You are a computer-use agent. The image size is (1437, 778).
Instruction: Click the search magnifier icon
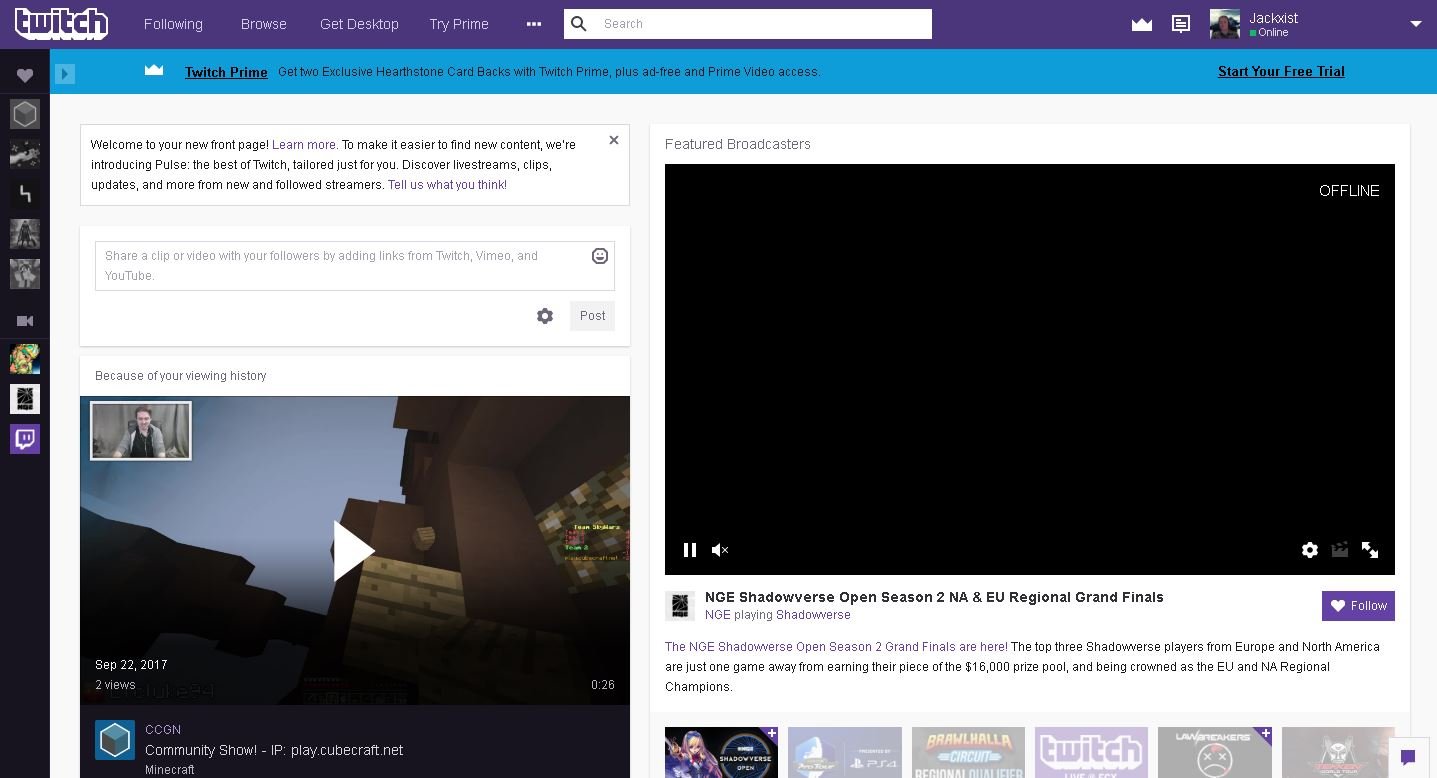pyautogui.click(x=579, y=24)
